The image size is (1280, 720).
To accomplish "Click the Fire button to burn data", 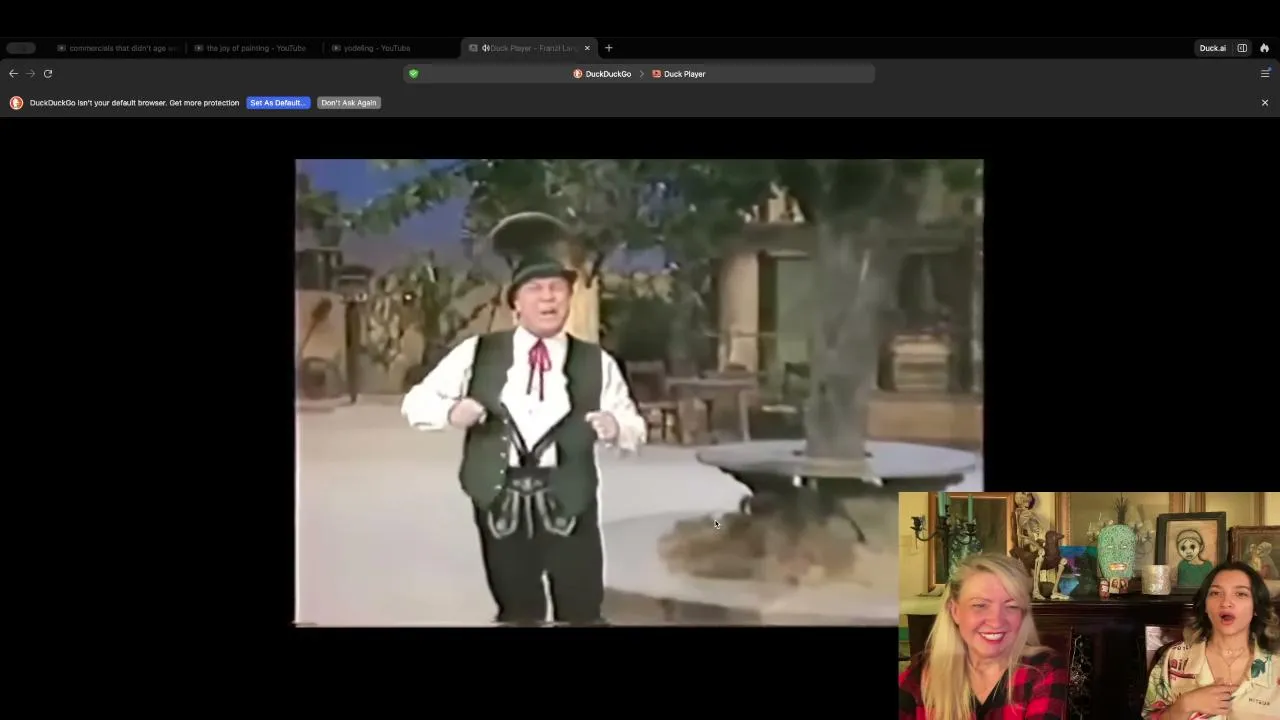I will click(x=1264, y=48).
